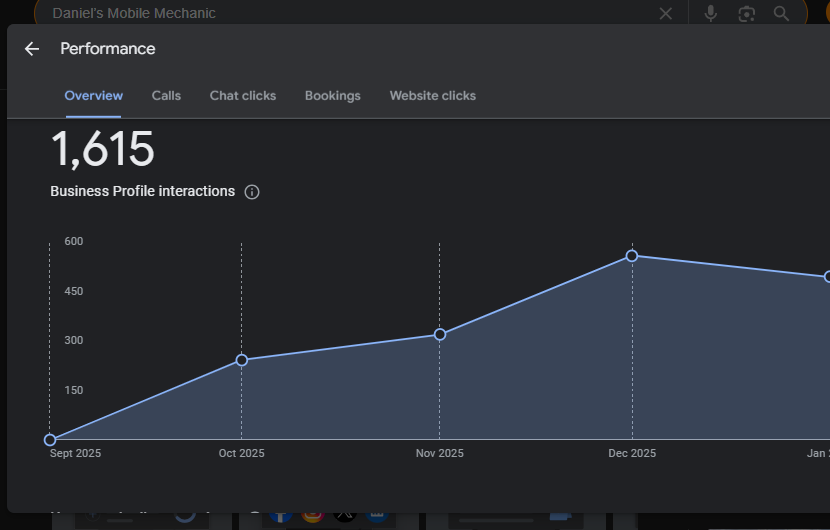Click the back arrow beside Performance
The width and height of the screenshot is (830, 530).
pyautogui.click(x=32, y=49)
